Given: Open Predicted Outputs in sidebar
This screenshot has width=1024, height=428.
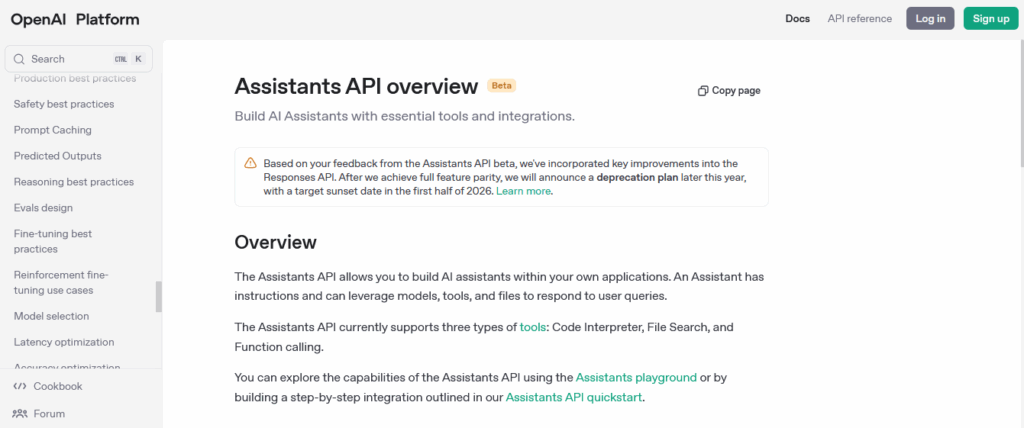Looking at the screenshot, I should point(57,156).
